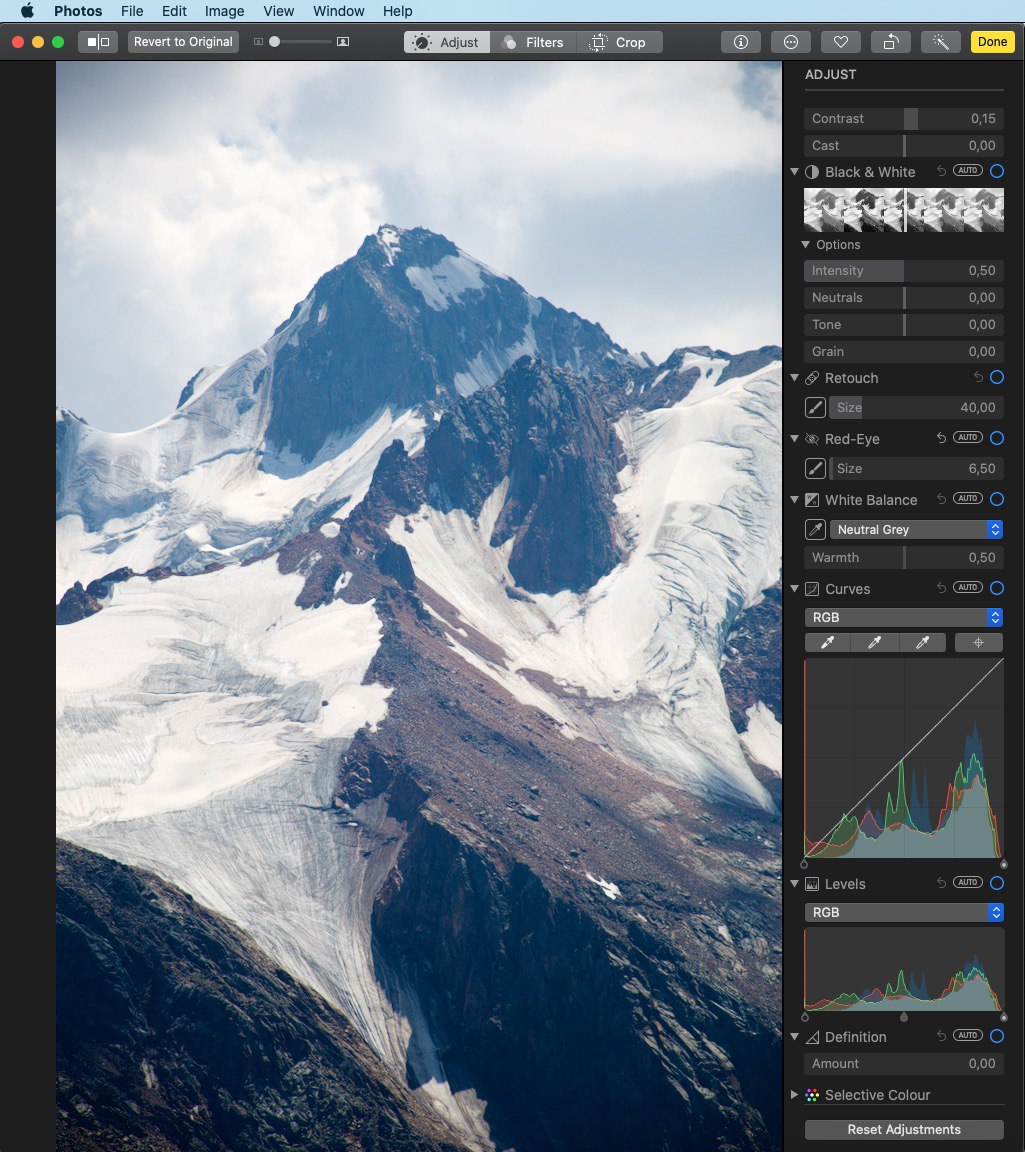Click the More options ellipsis button
1025x1152 pixels.
click(x=791, y=42)
